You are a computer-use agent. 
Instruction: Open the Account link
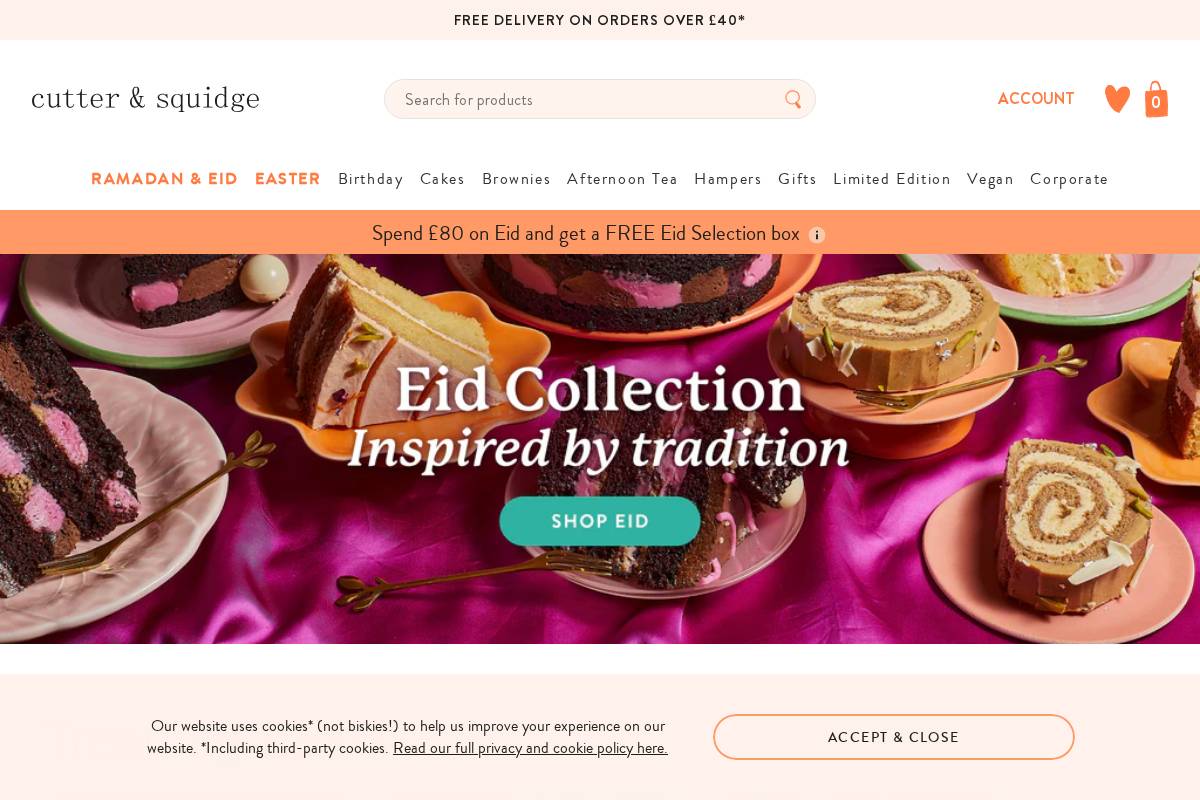(1036, 99)
